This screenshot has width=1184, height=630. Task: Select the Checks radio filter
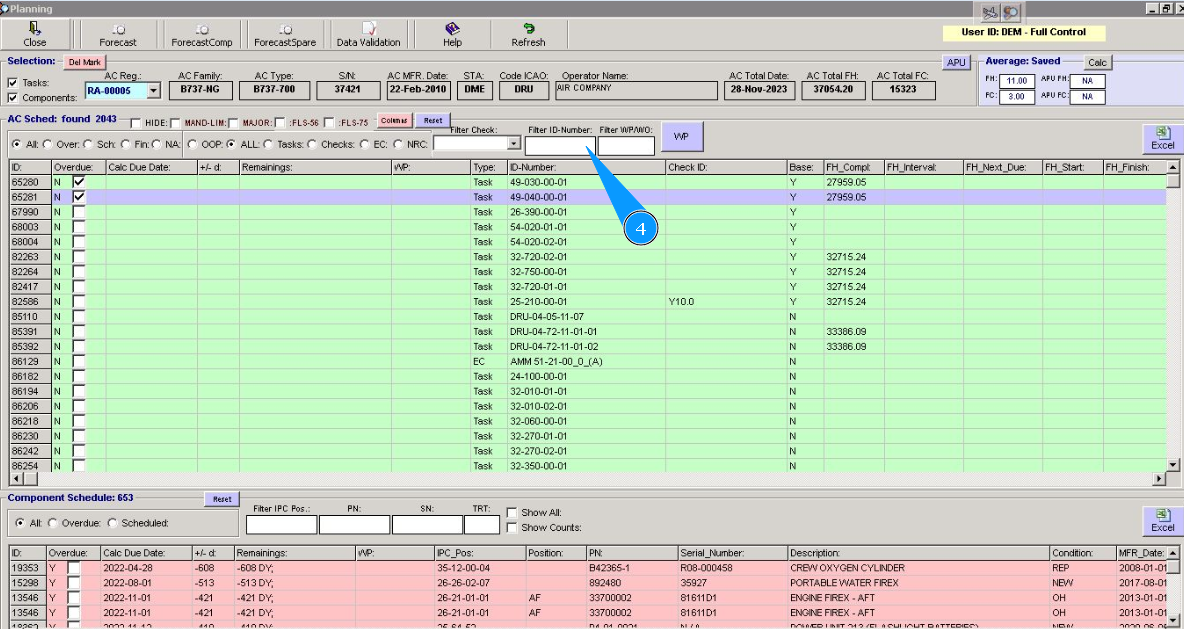pyautogui.click(x=313, y=144)
